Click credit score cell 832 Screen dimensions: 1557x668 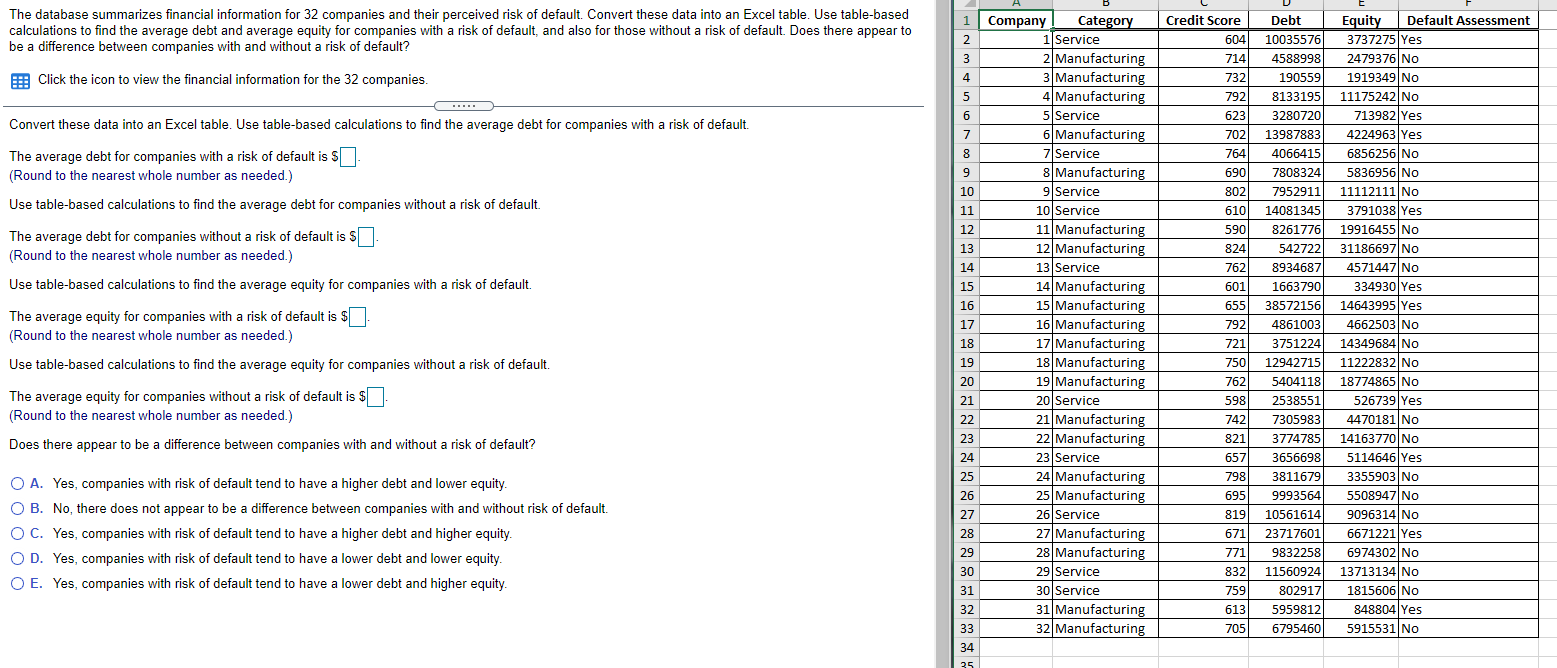click(x=1203, y=571)
